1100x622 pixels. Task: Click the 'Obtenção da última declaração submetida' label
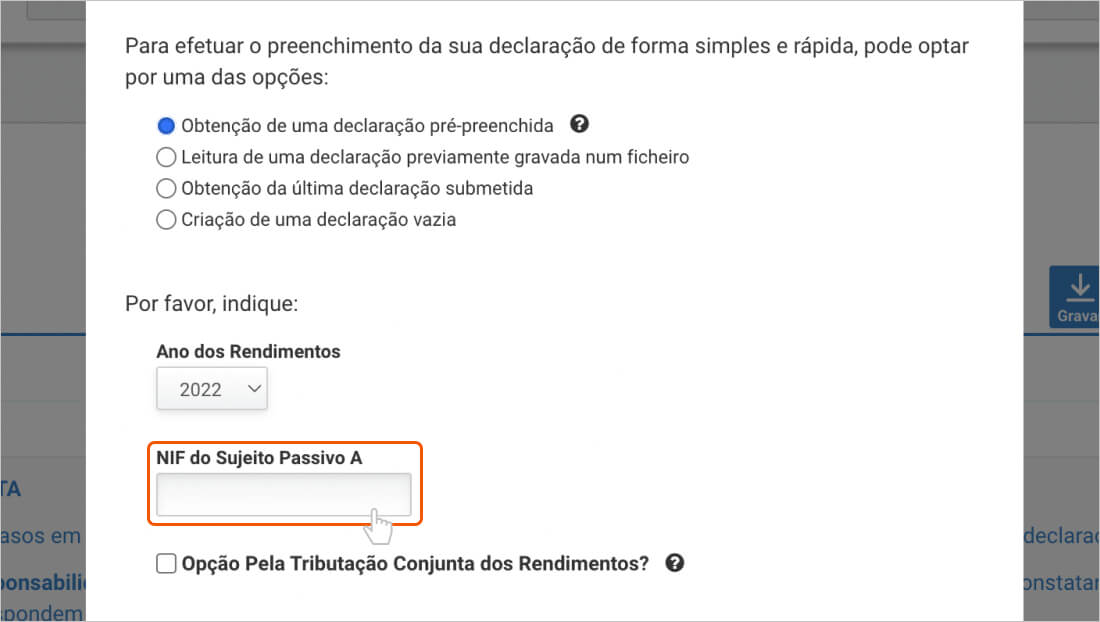(357, 188)
